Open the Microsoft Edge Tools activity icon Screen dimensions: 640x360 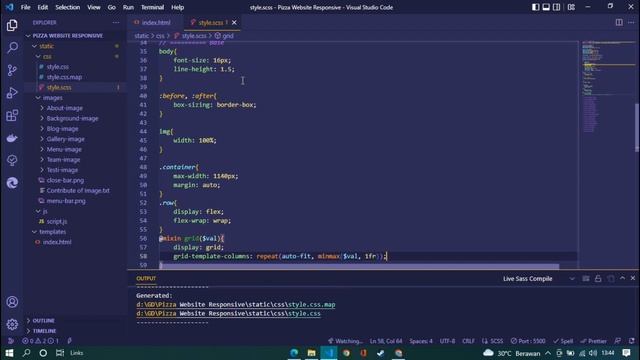(x=12, y=183)
